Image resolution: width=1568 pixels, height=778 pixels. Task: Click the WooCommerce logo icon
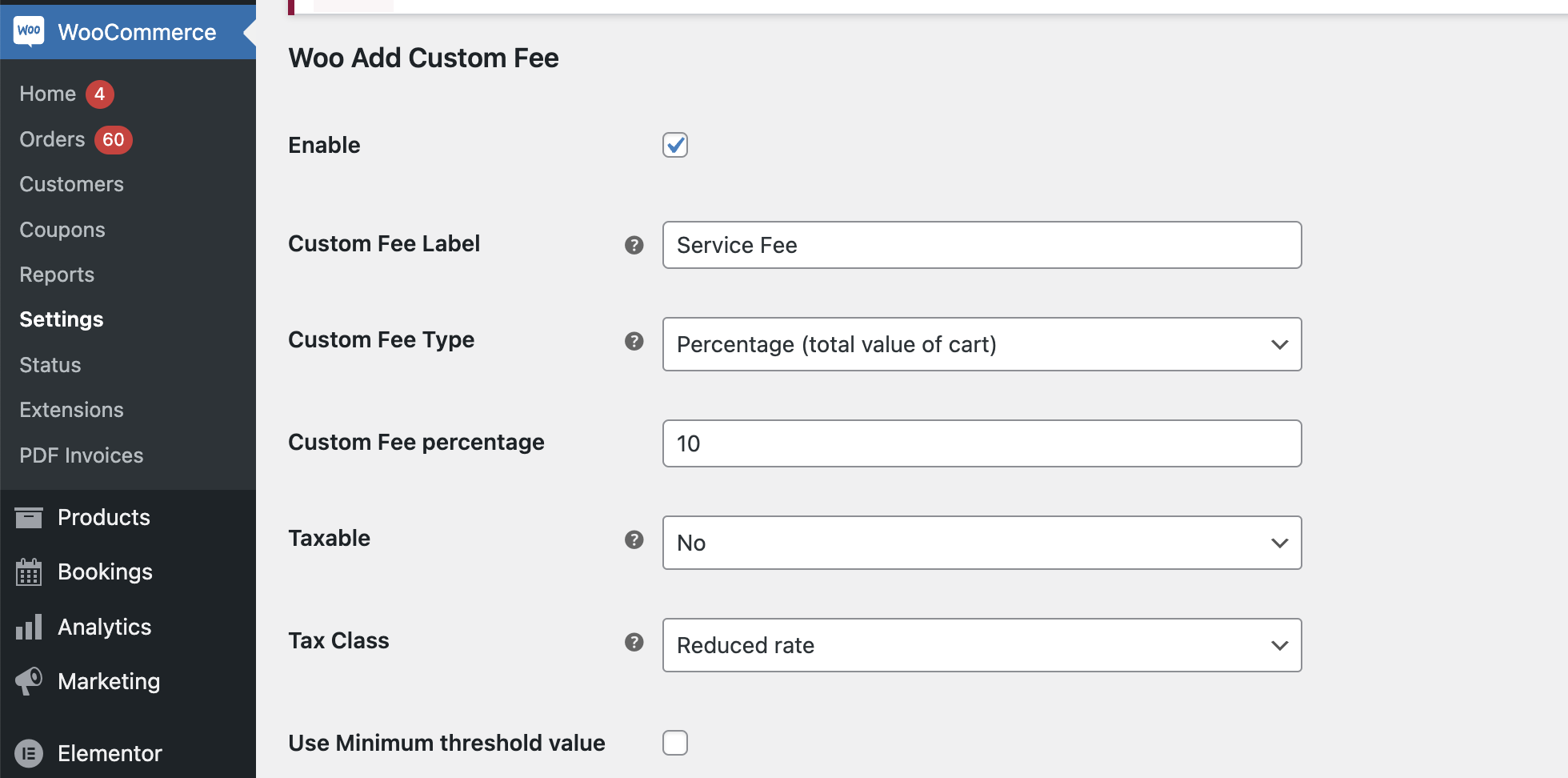[x=29, y=31]
